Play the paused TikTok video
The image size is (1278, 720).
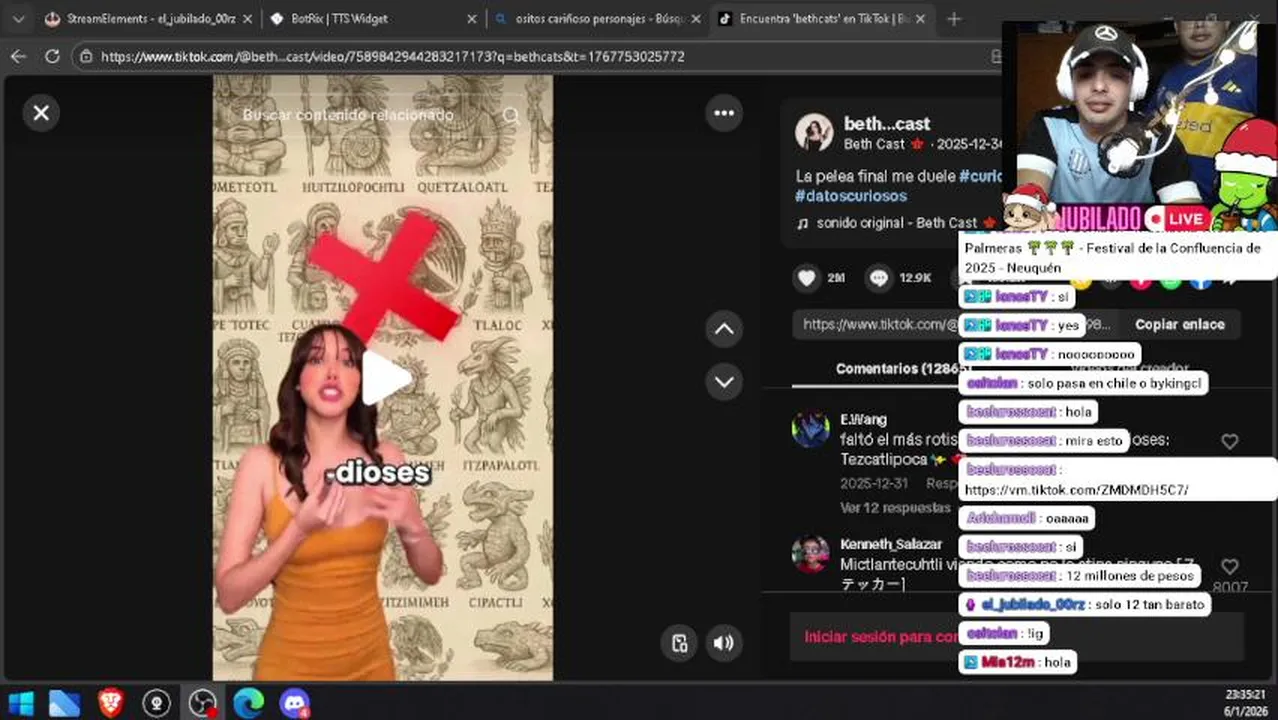387,378
